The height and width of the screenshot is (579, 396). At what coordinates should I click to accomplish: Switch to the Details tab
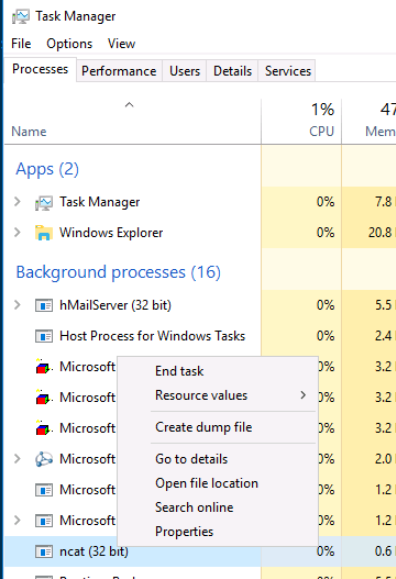[233, 71]
